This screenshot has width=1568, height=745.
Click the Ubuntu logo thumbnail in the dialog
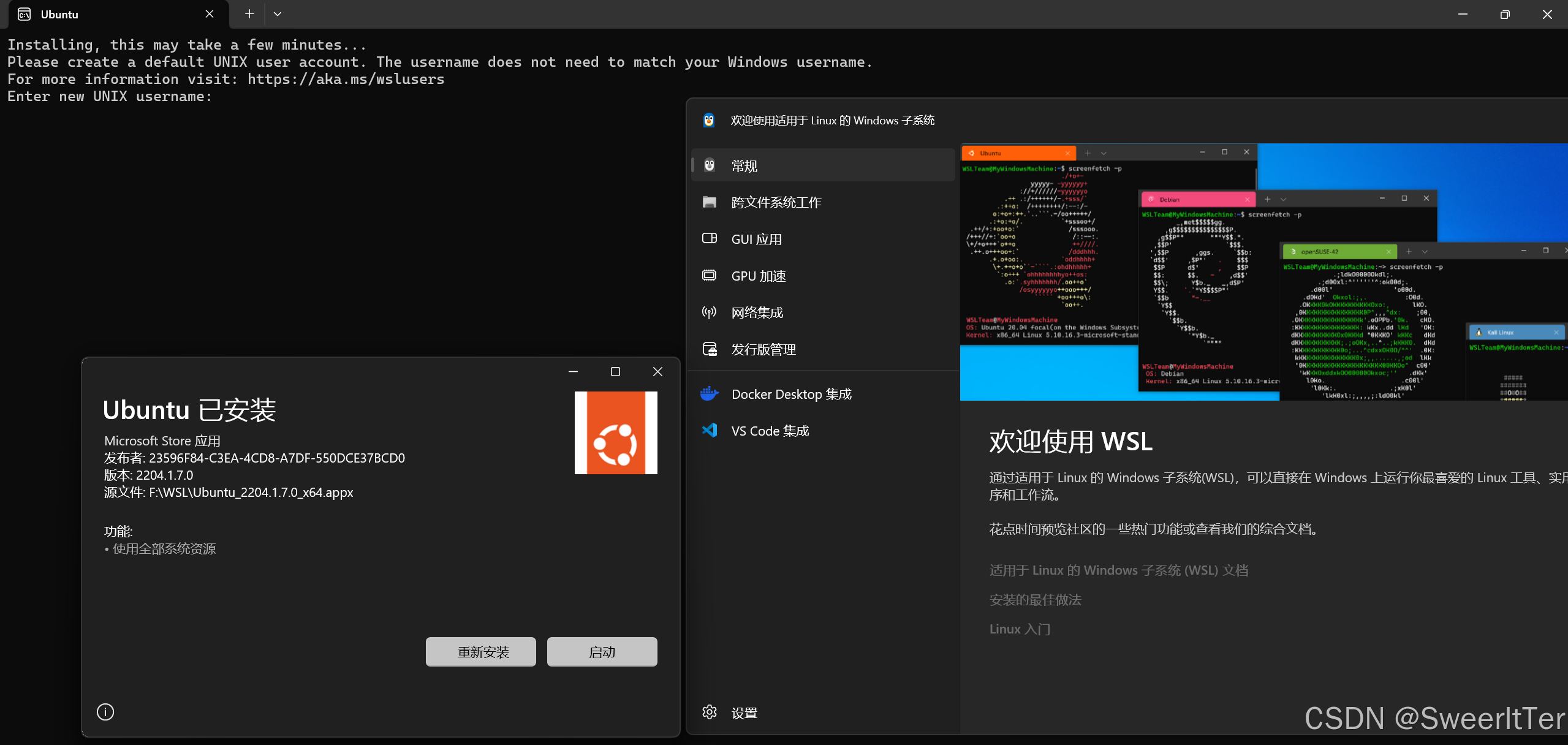coord(615,432)
